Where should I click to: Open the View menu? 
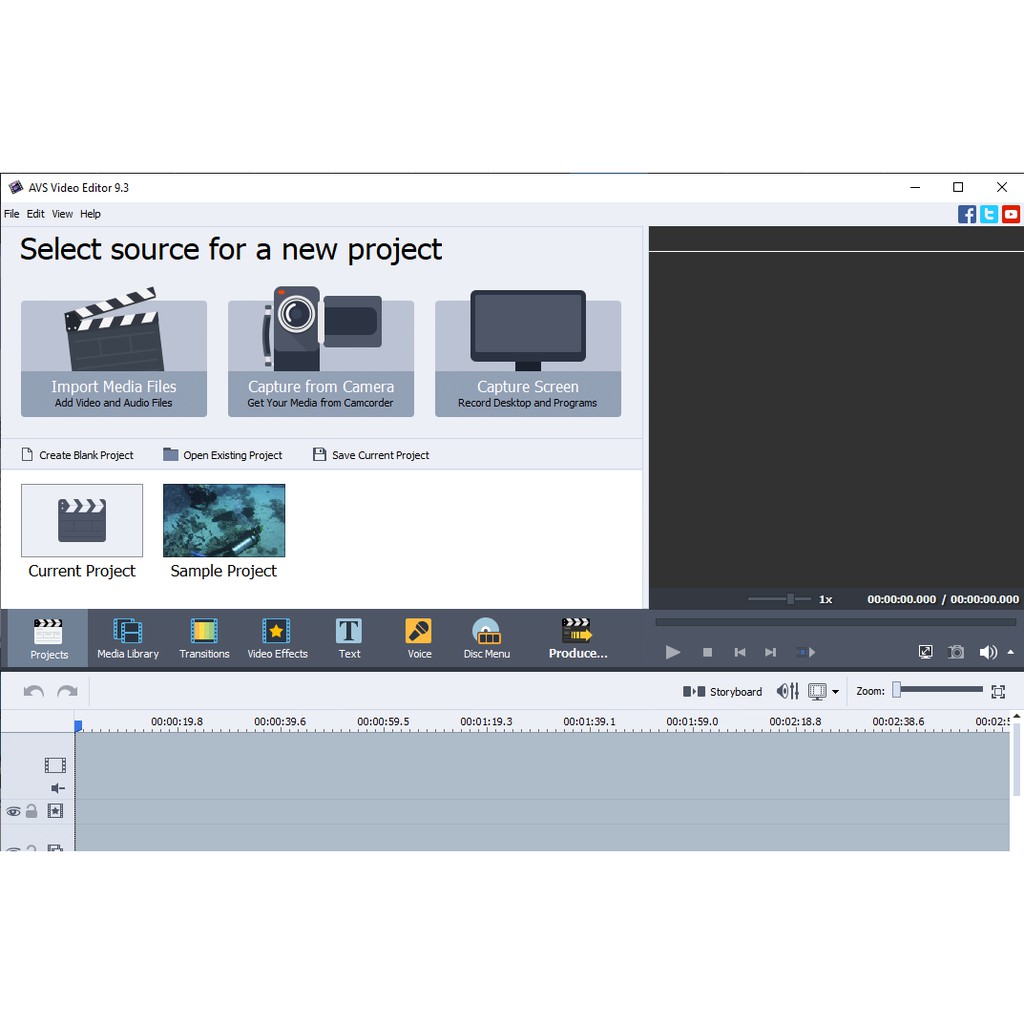pos(61,213)
